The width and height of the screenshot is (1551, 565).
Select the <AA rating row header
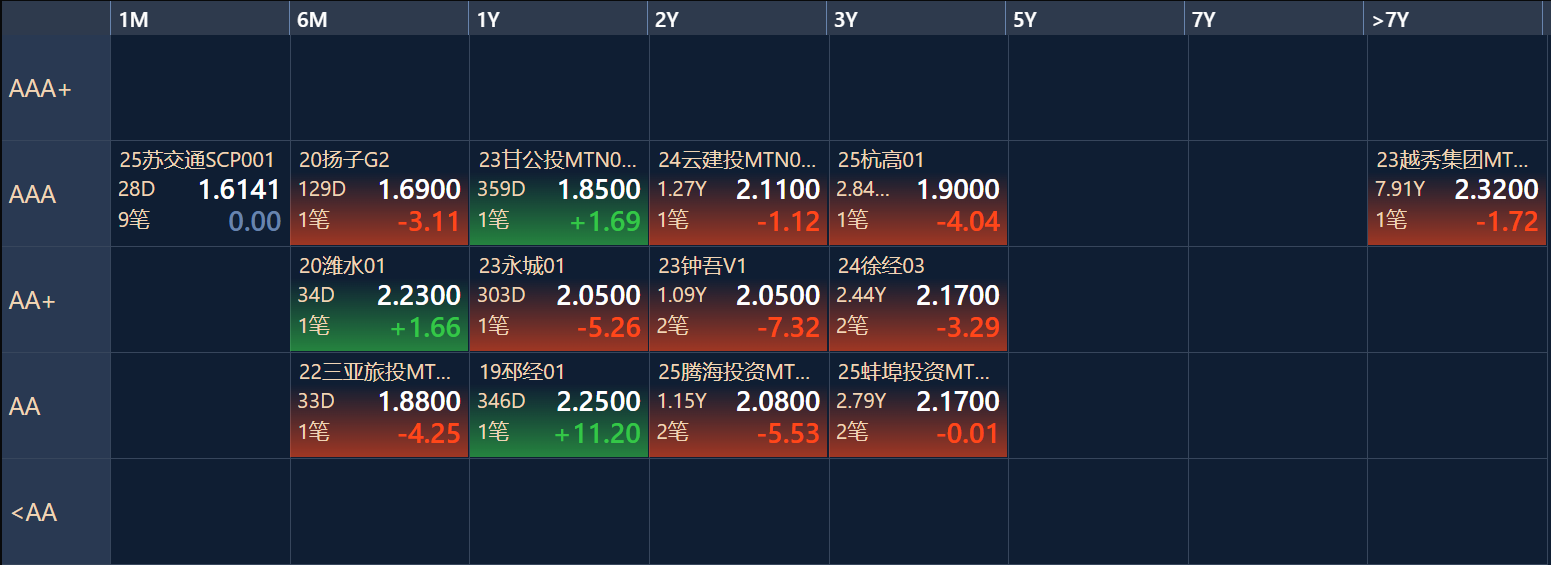click(x=56, y=512)
